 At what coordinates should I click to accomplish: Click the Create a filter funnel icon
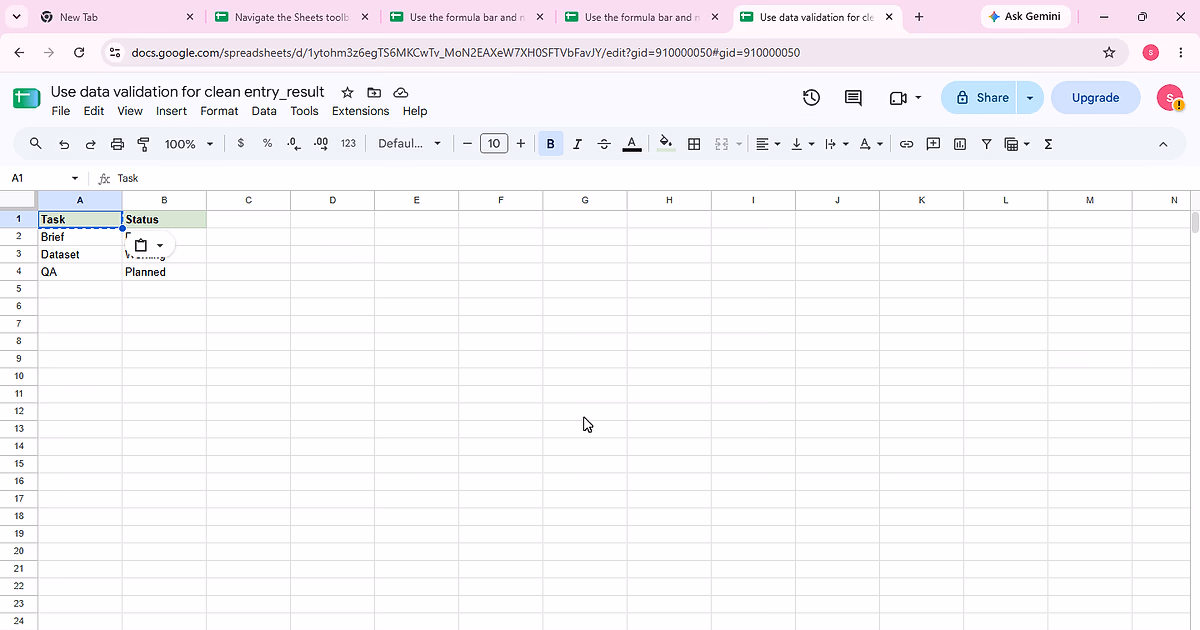tap(986, 144)
